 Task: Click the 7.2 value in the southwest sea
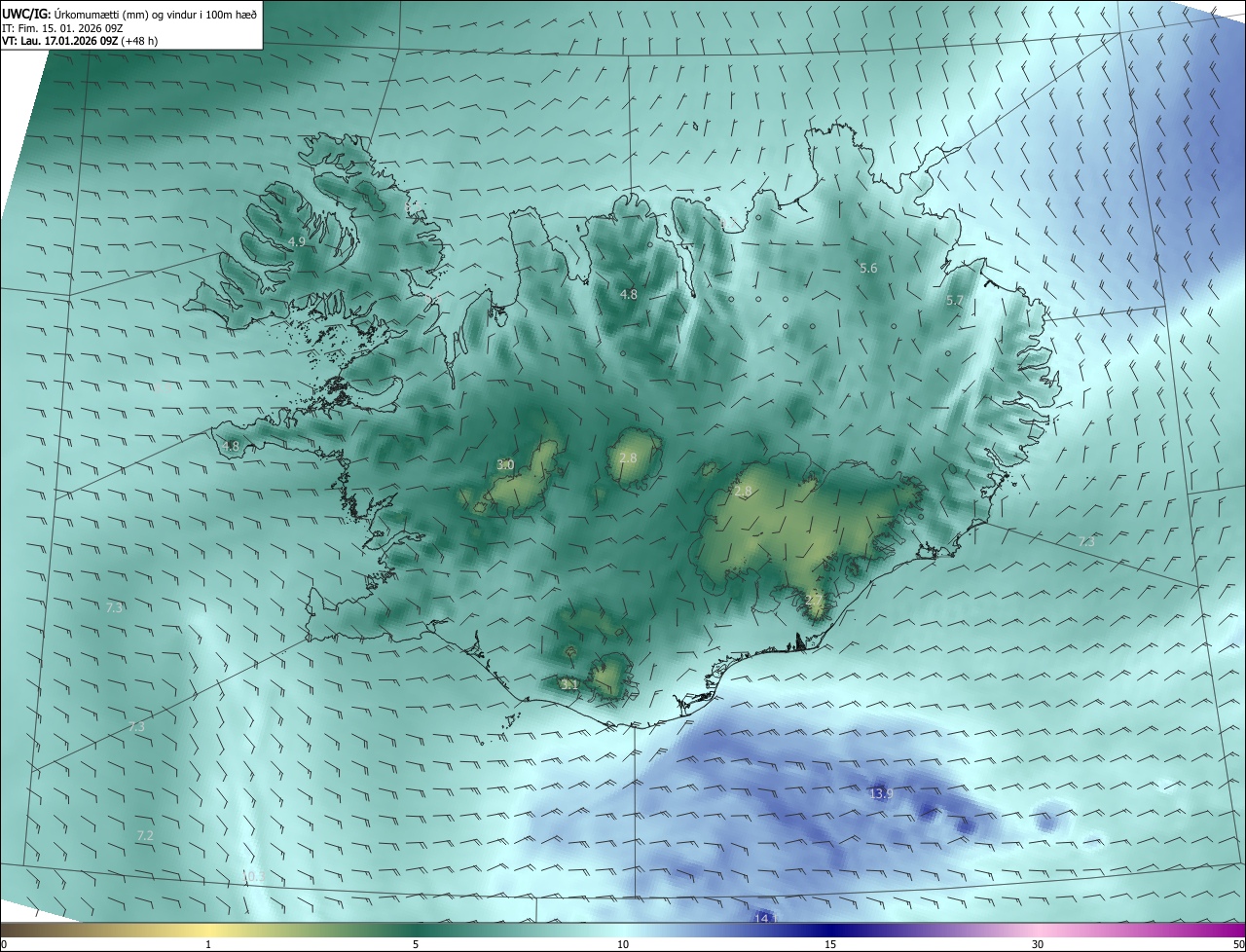[145, 835]
